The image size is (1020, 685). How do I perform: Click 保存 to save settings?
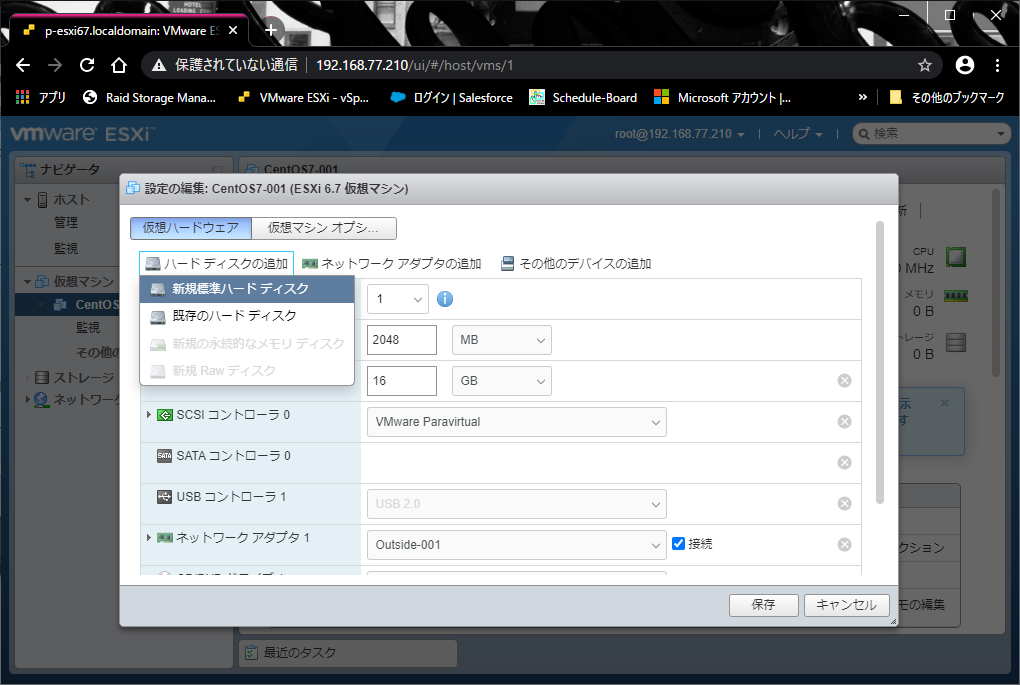[764, 605]
